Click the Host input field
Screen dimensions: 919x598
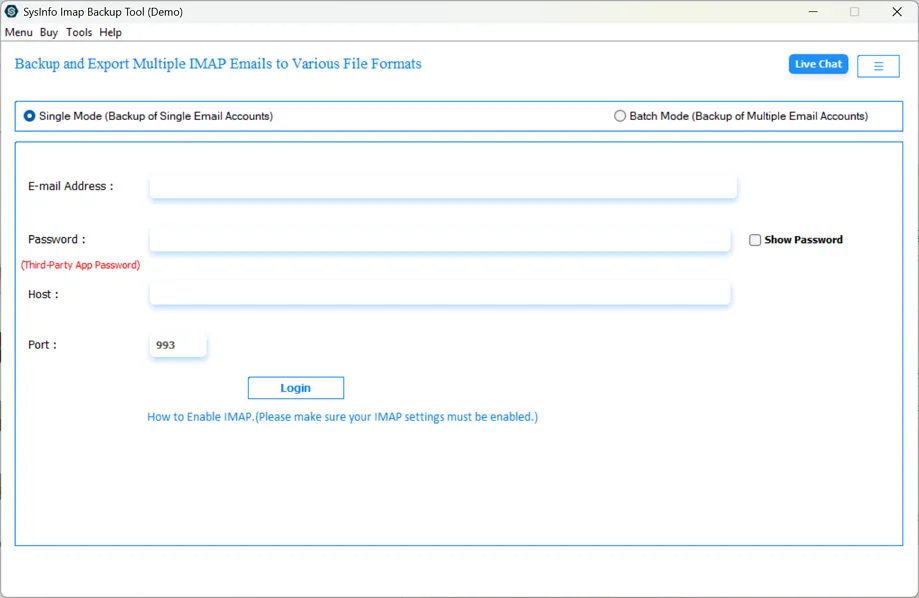point(440,293)
